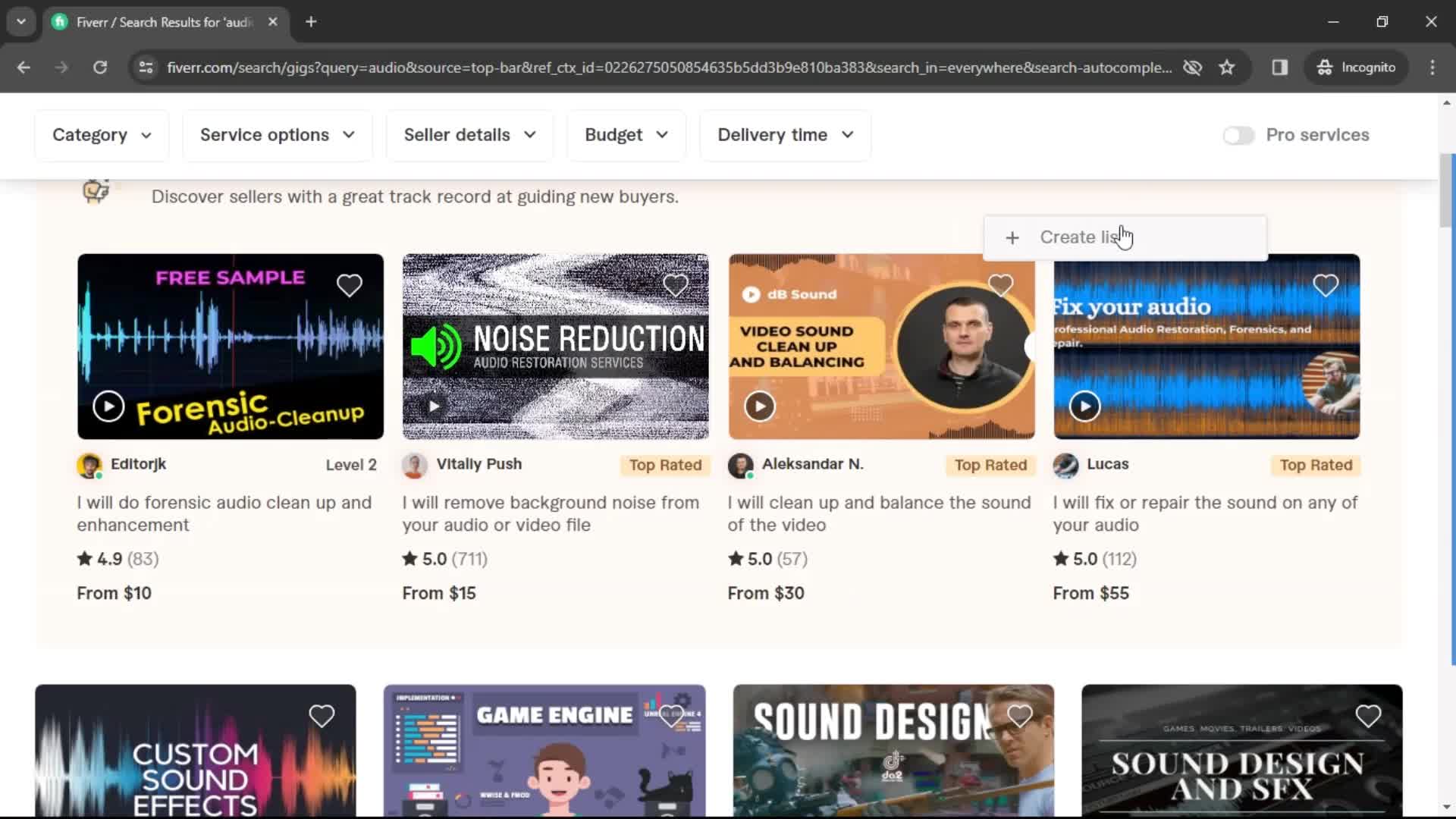Screen dimensions: 1456x819
Task: Open a new browser tab
Action: [x=311, y=22]
